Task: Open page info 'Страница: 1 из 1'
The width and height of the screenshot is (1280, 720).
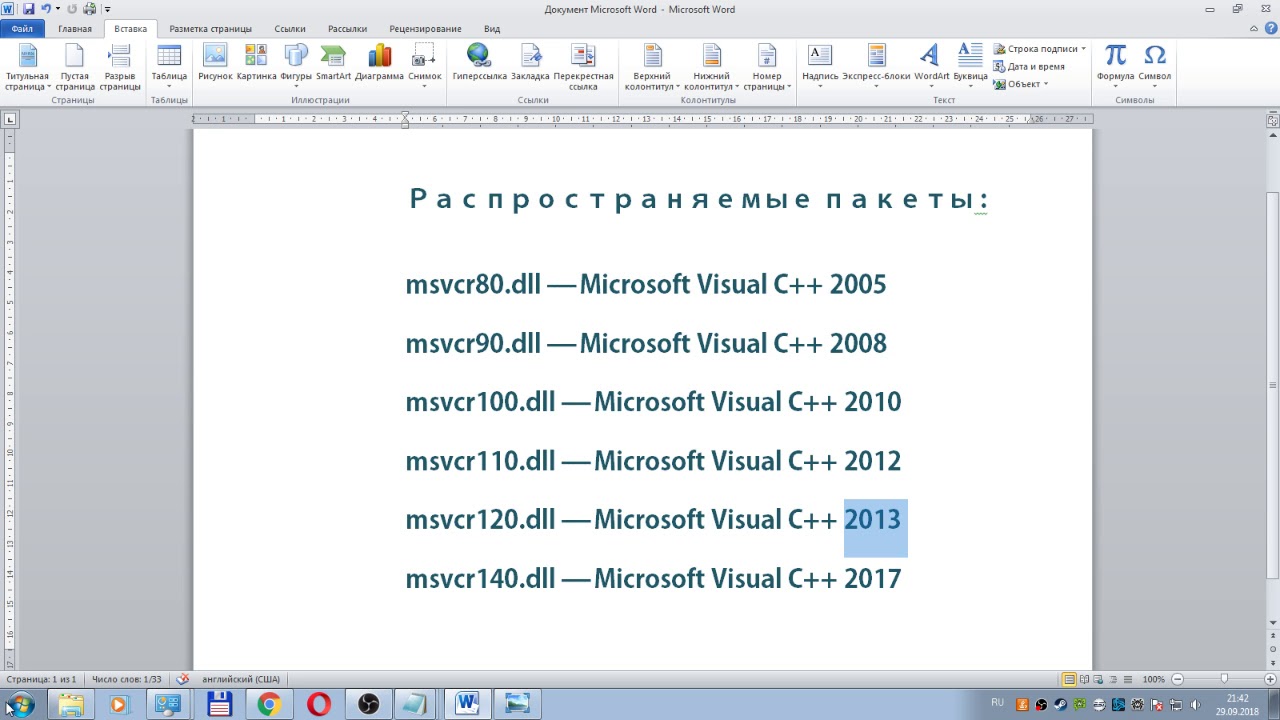Action: [41, 679]
